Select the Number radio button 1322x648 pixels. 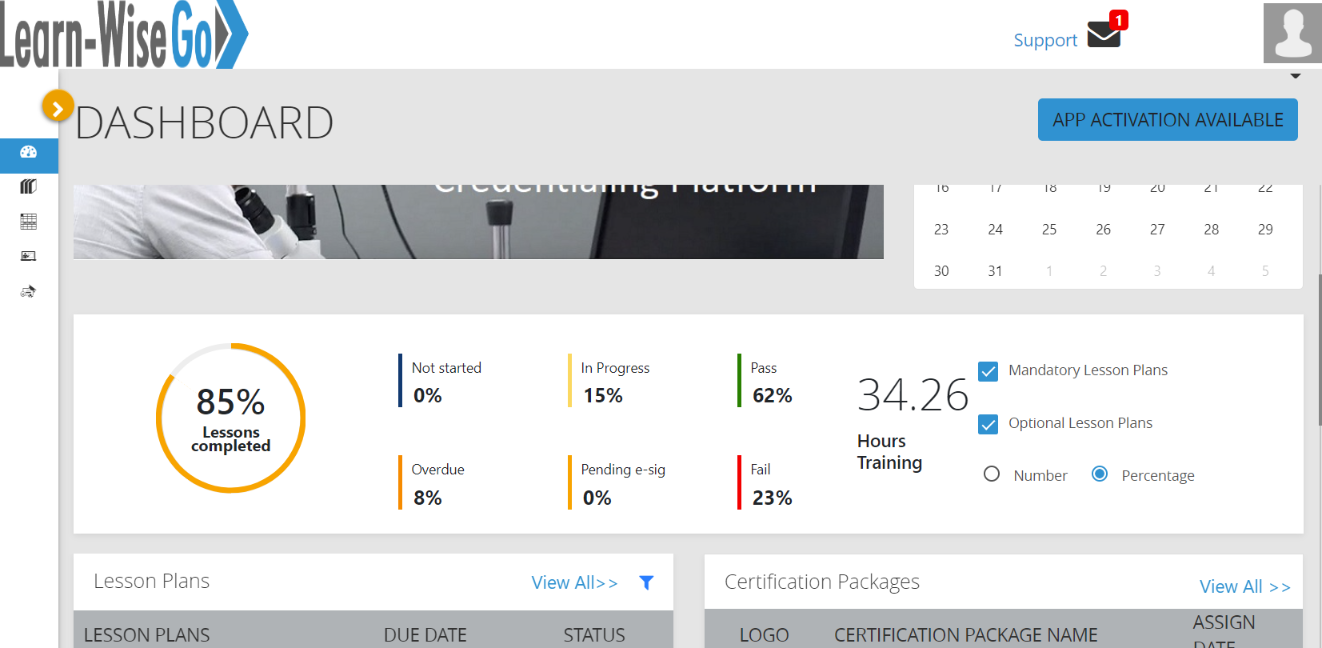(x=991, y=474)
